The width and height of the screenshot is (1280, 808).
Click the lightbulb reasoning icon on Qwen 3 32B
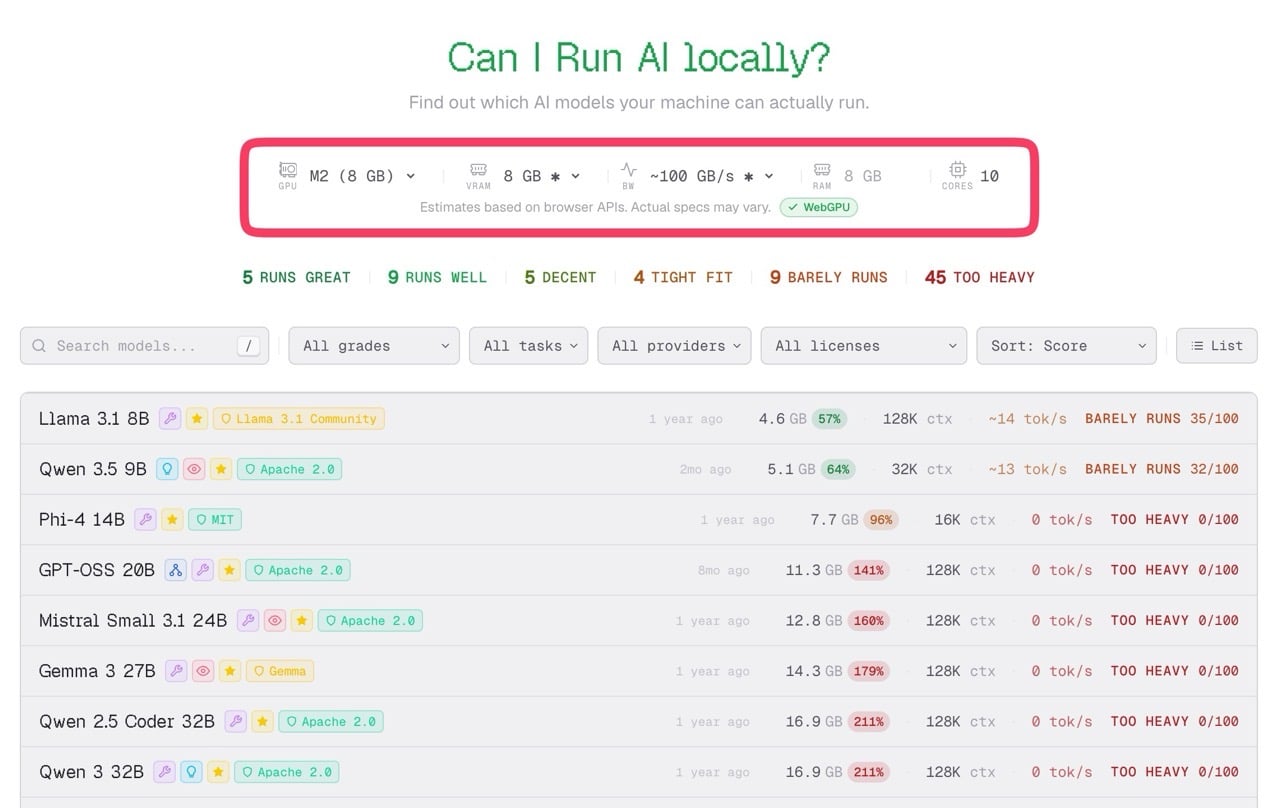189,772
